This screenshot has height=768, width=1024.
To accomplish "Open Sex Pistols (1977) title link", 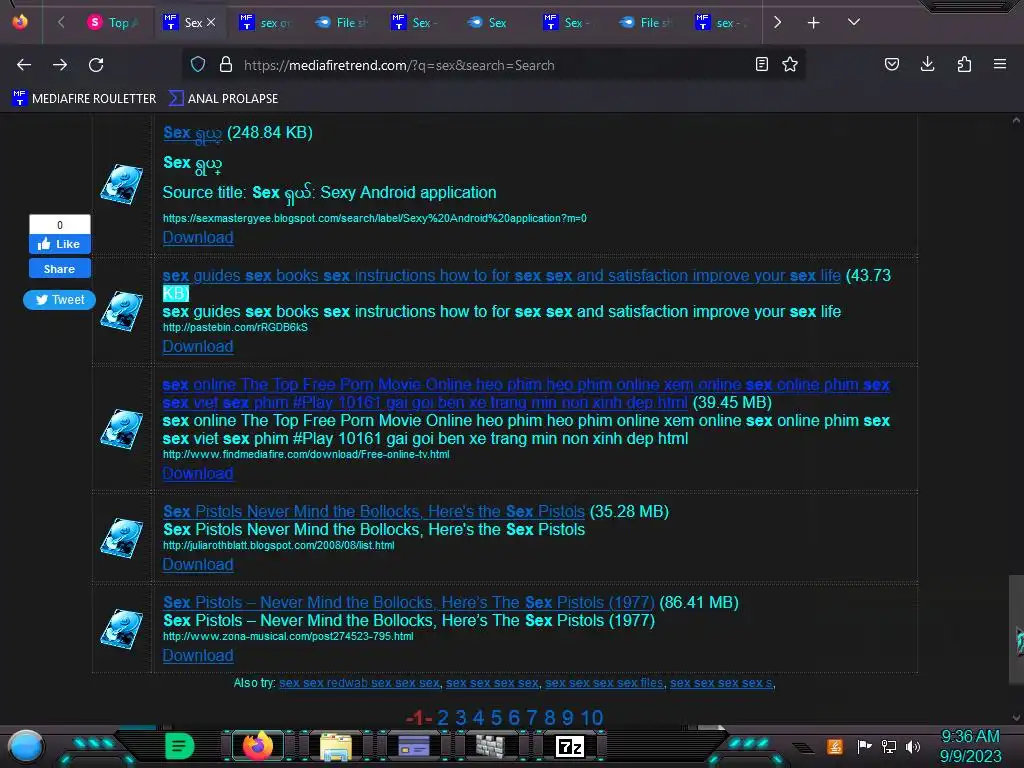I will click(409, 602).
